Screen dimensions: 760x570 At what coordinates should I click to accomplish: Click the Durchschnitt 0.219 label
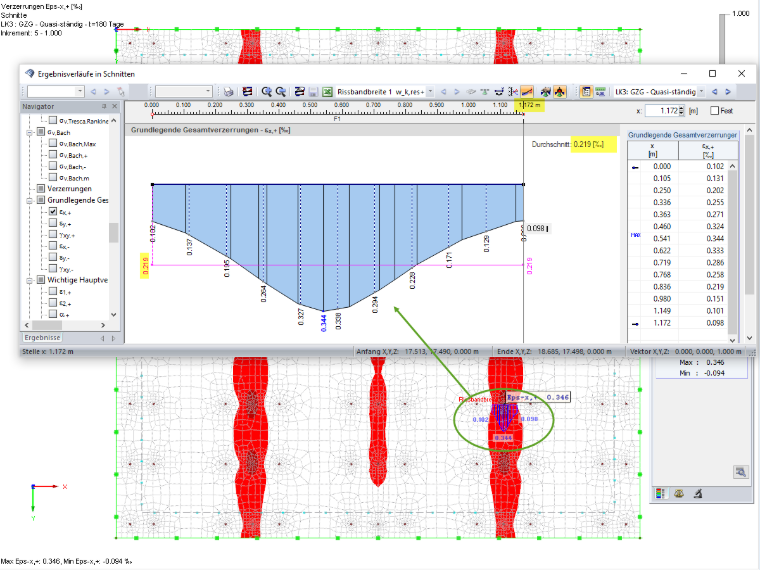568,144
